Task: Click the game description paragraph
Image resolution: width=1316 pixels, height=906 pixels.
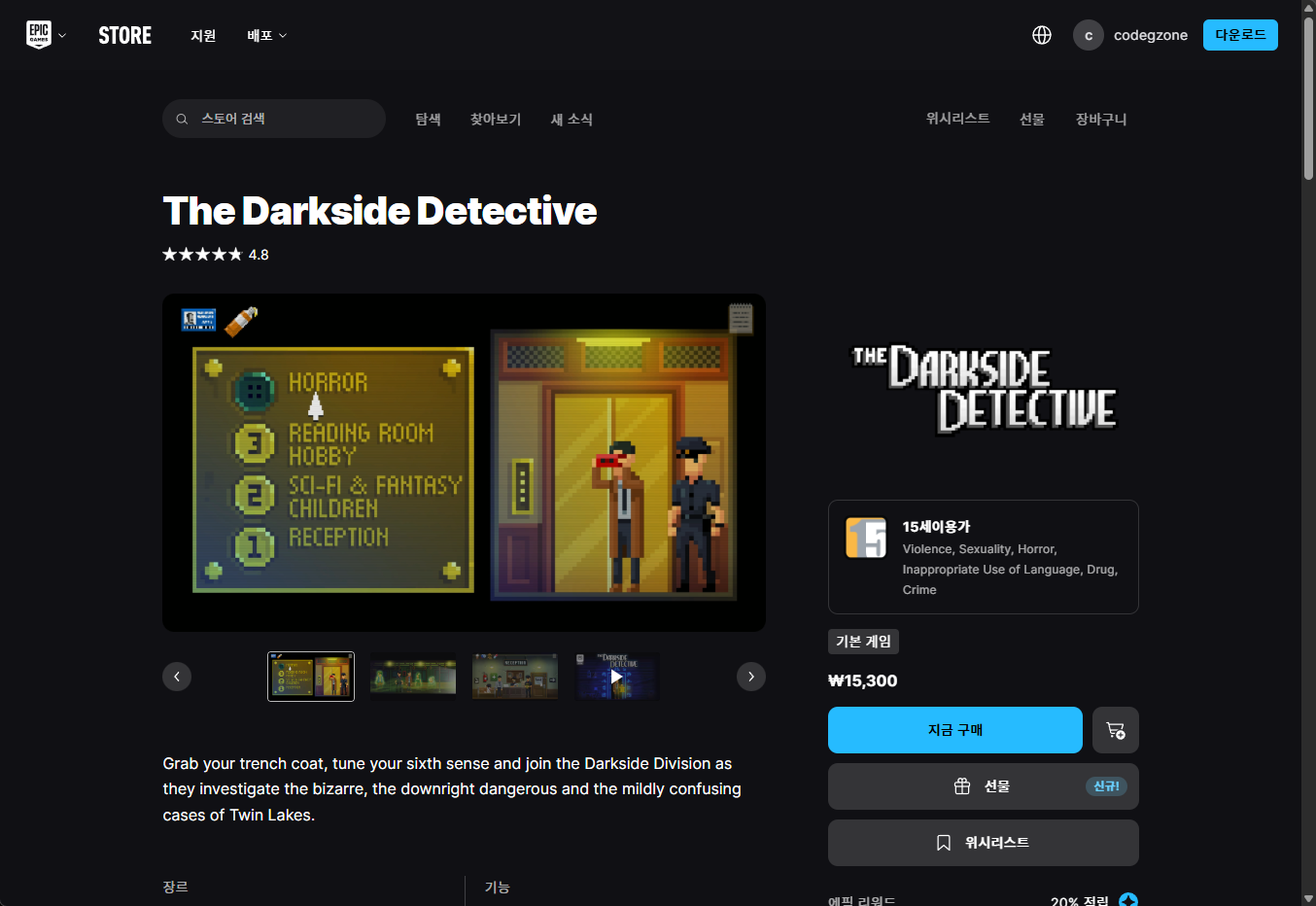Action: (452, 789)
